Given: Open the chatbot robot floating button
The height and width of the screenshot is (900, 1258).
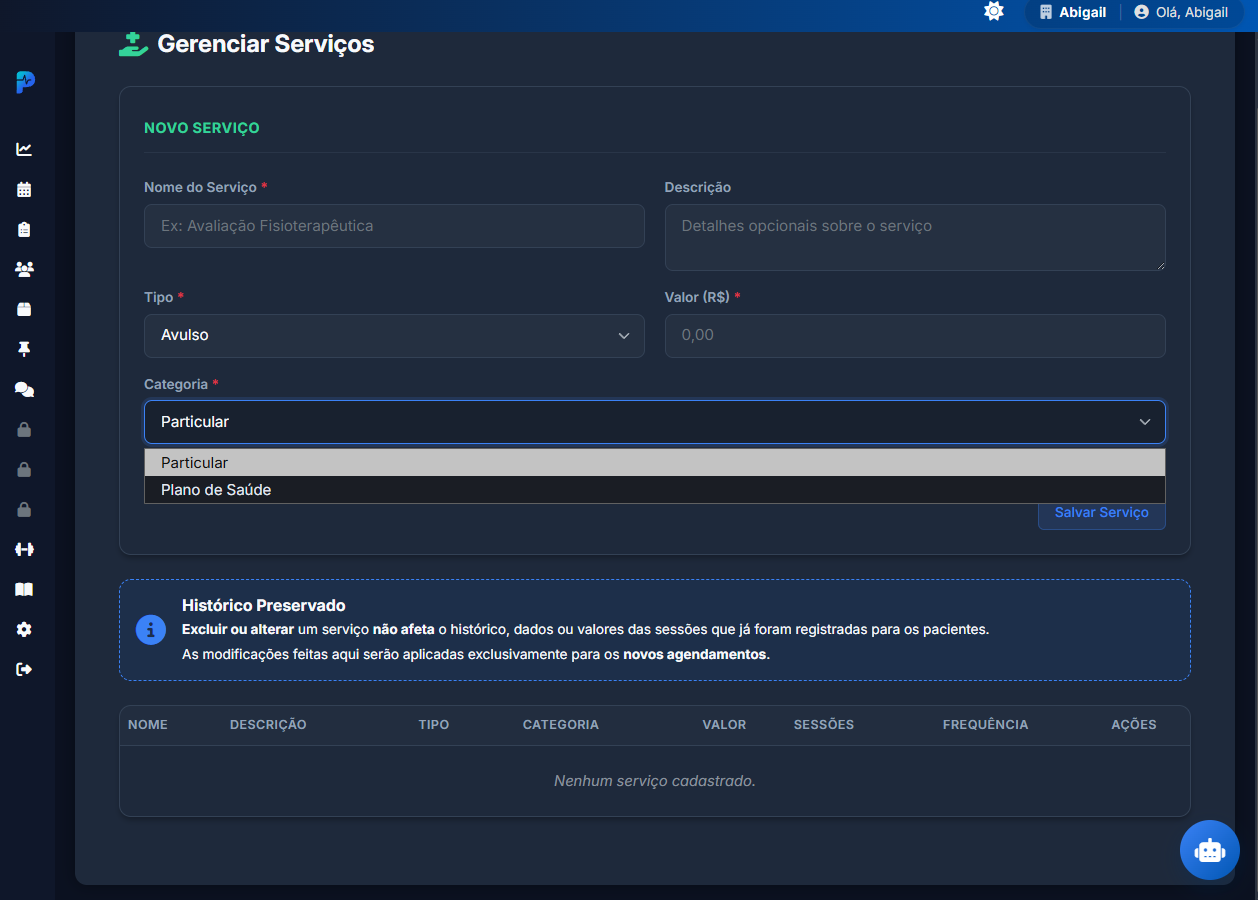Looking at the screenshot, I should (1210, 850).
